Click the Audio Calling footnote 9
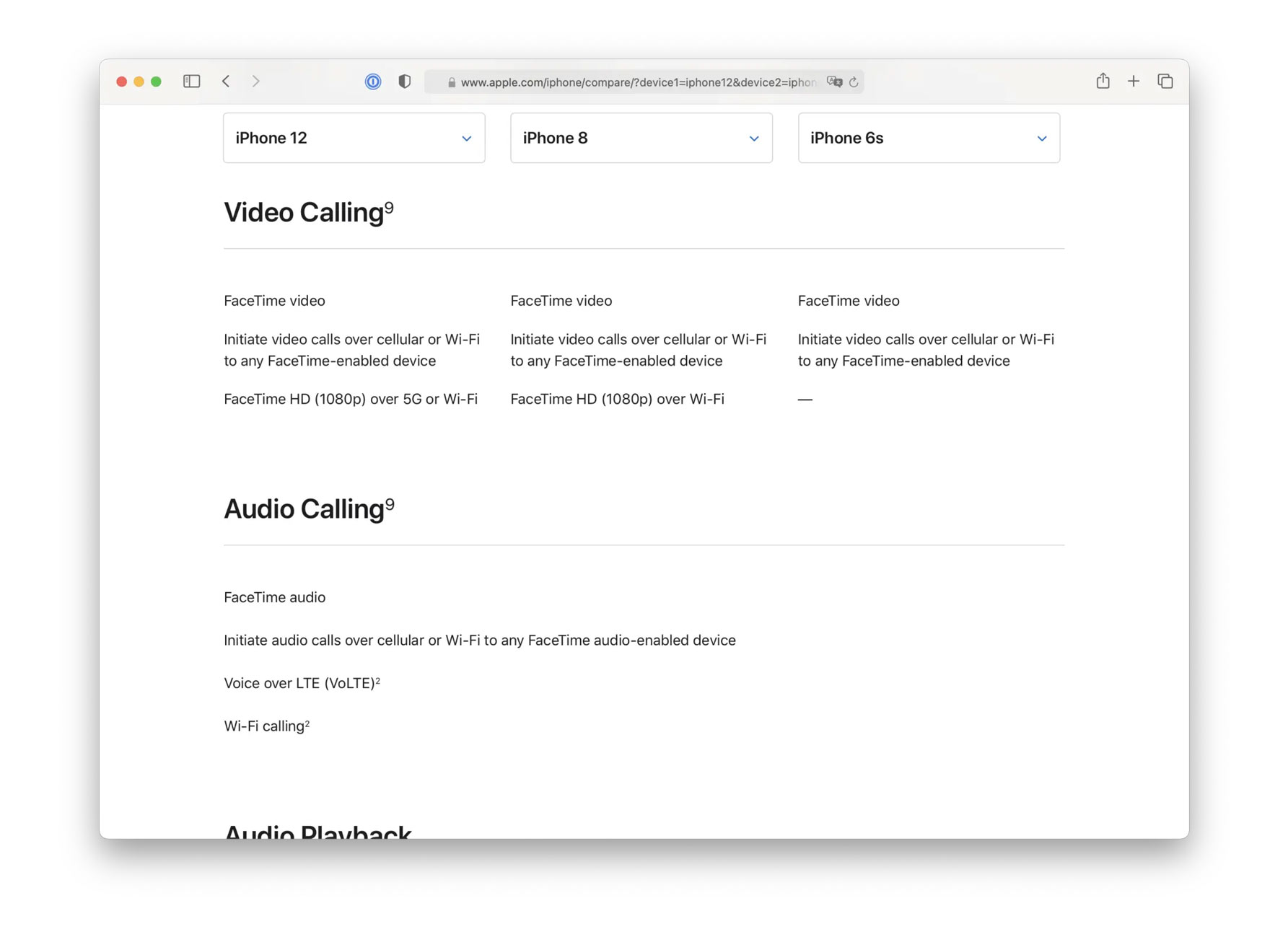 click(390, 503)
